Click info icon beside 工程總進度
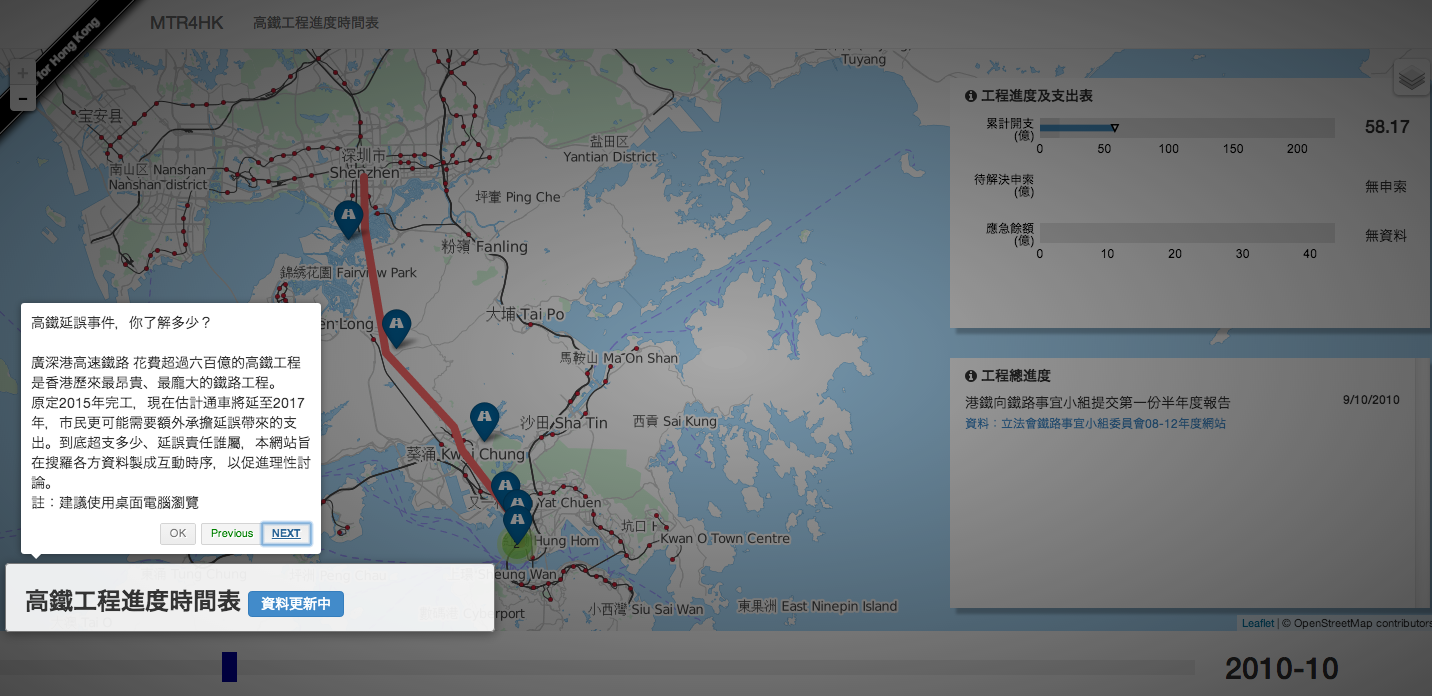The image size is (1432, 696). tap(970, 376)
